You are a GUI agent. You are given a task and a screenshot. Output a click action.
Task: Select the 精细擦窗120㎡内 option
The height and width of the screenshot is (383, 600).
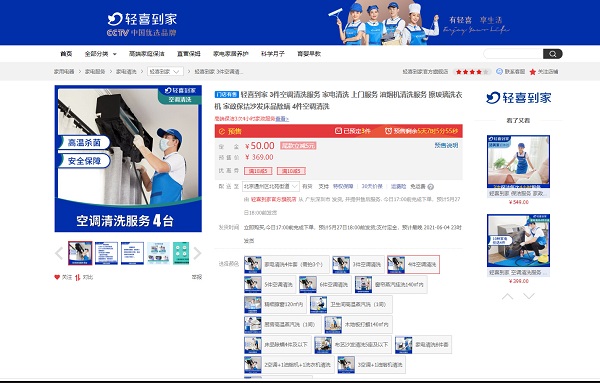(x=275, y=305)
